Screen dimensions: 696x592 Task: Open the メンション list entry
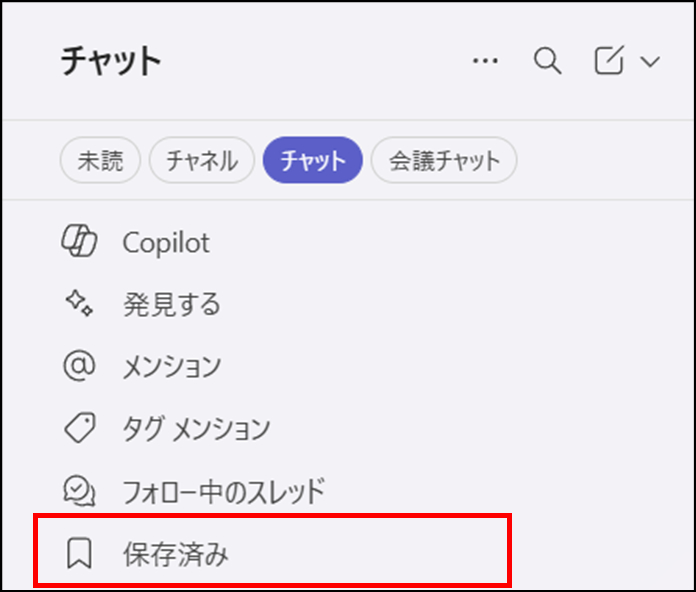pos(171,366)
